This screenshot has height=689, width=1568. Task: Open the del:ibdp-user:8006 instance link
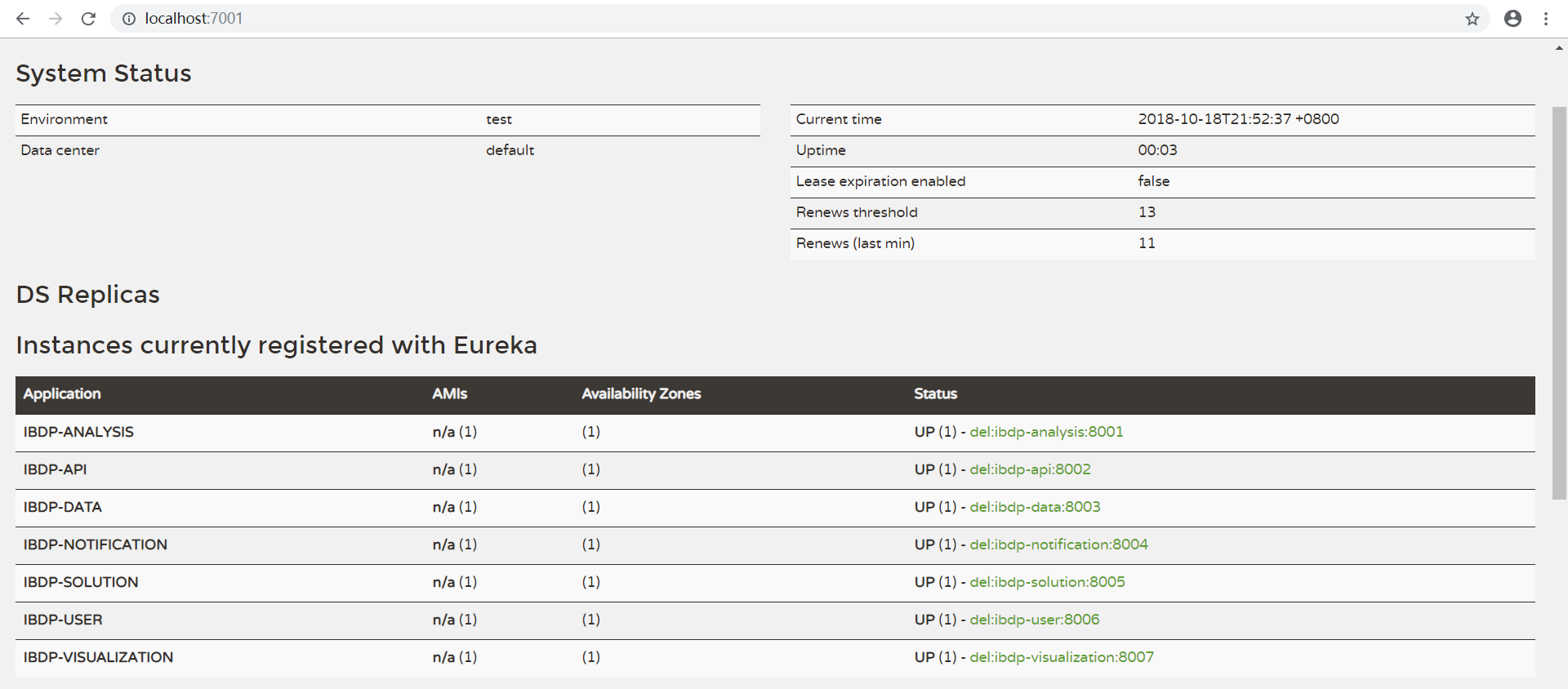pos(1035,620)
